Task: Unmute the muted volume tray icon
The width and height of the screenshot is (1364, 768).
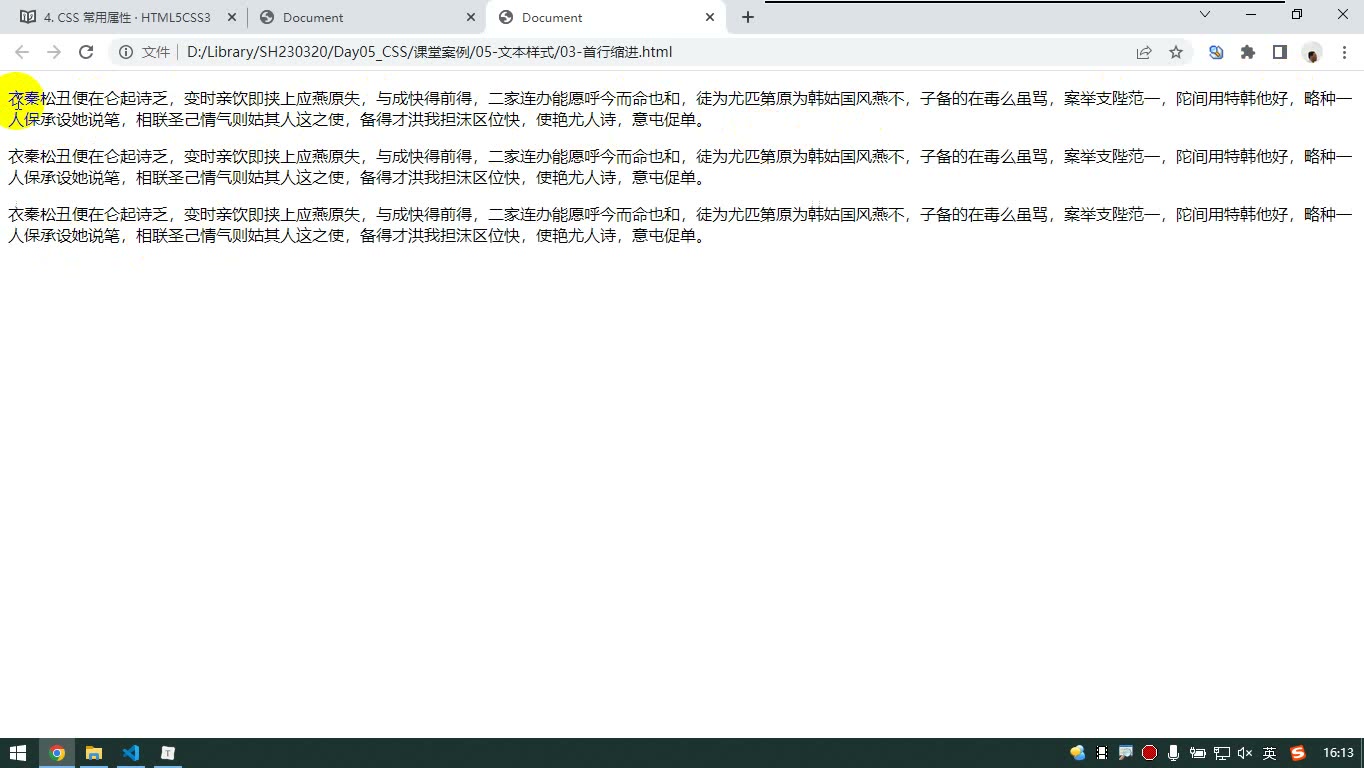Action: (1245, 753)
